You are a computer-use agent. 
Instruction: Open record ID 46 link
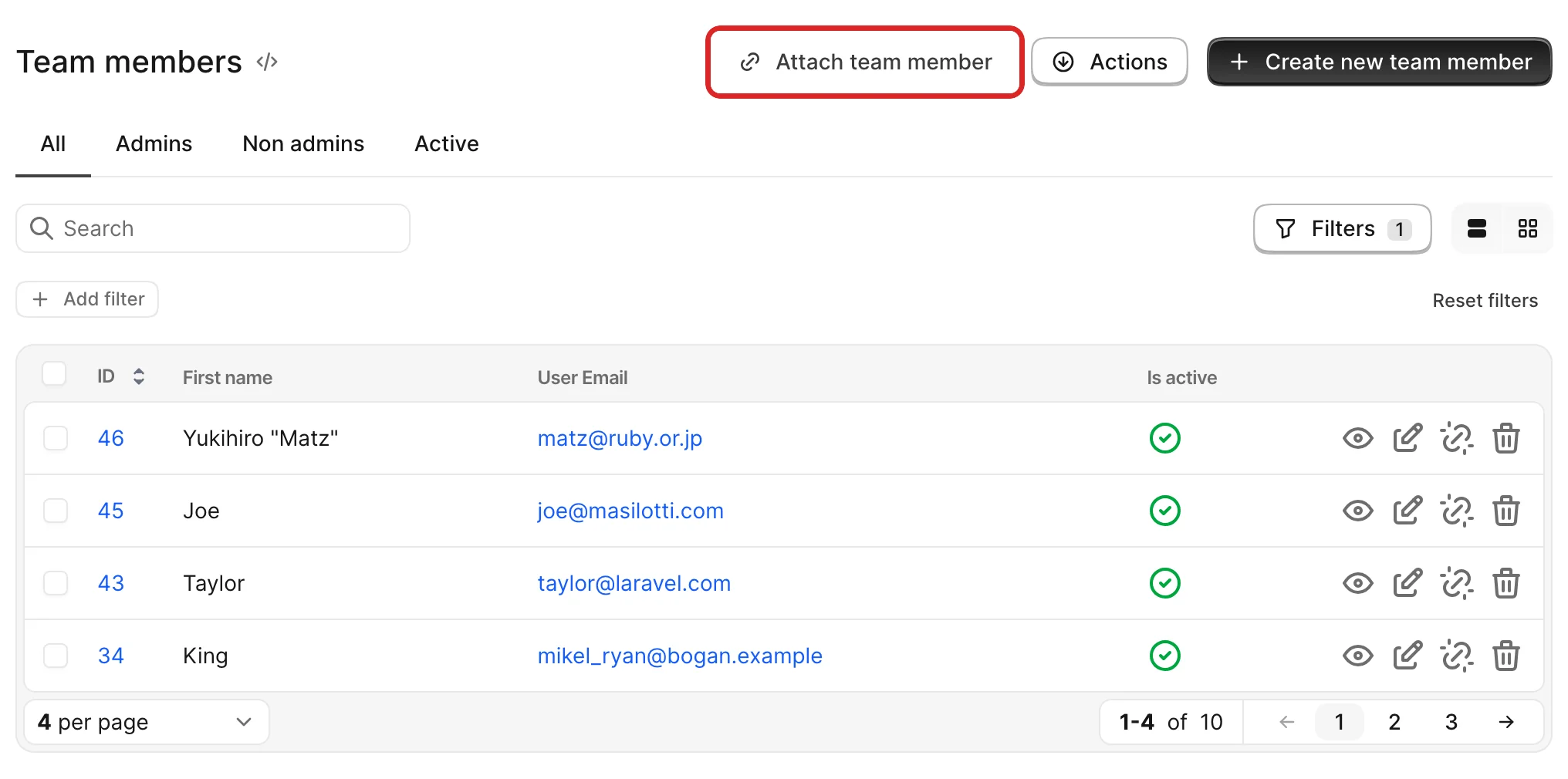click(111, 438)
